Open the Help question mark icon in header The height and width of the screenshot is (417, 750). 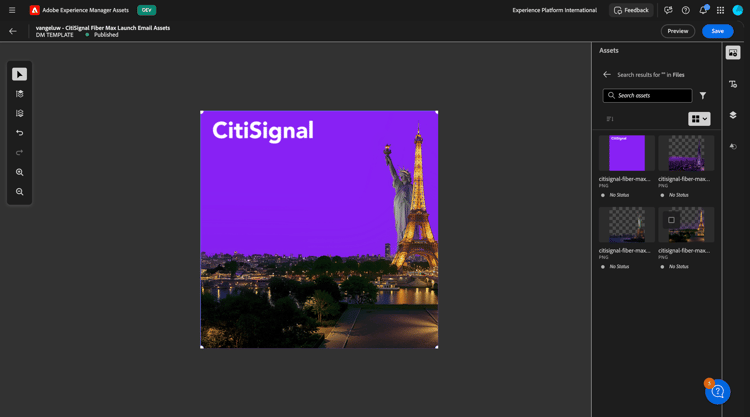(x=685, y=10)
